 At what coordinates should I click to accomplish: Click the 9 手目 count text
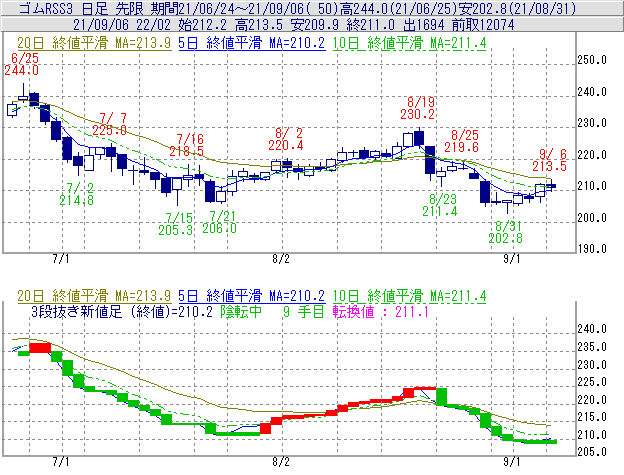(x=304, y=311)
